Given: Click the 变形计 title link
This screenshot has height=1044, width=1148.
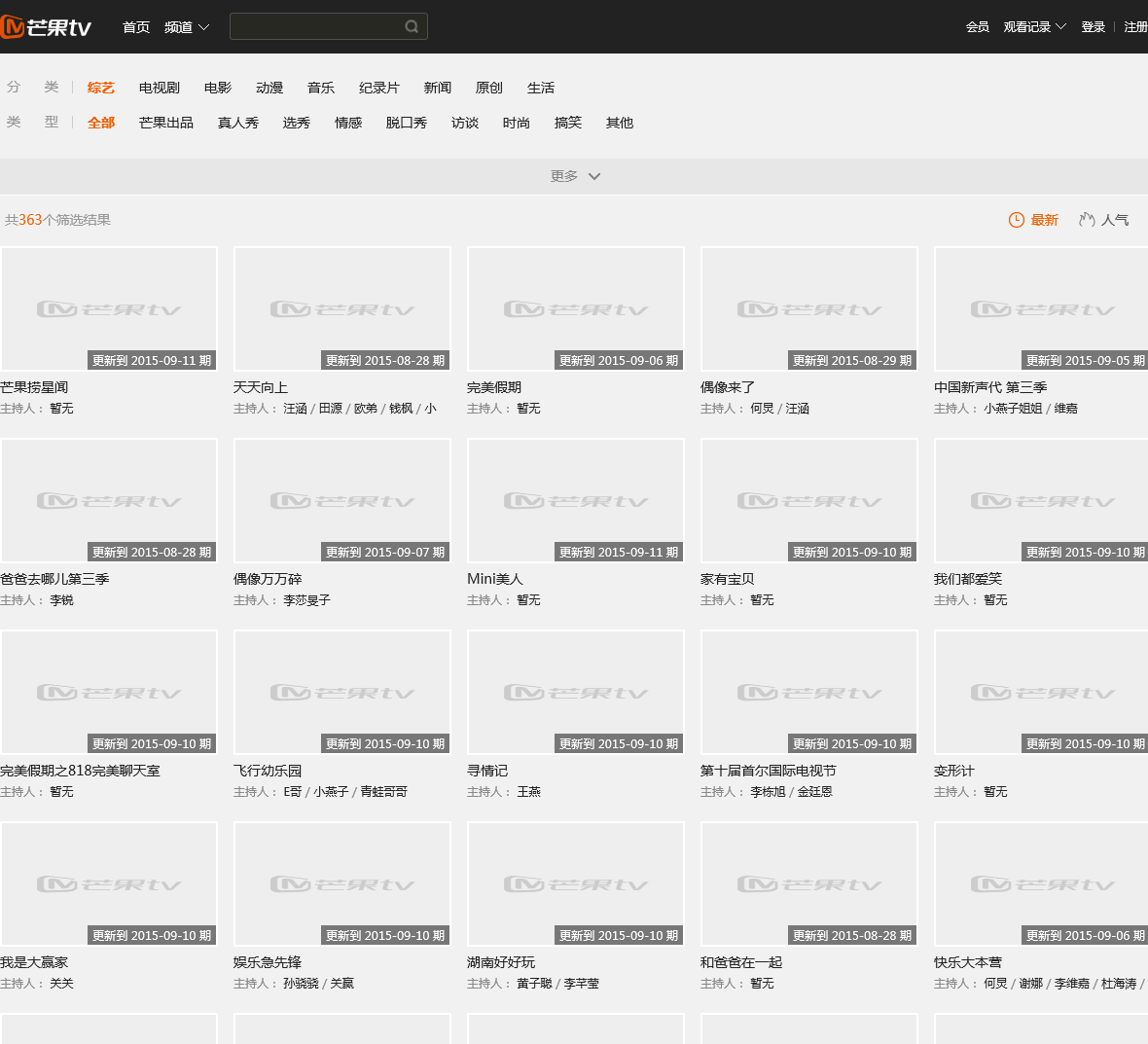Looking at the screenshot, I should point(954,771).
